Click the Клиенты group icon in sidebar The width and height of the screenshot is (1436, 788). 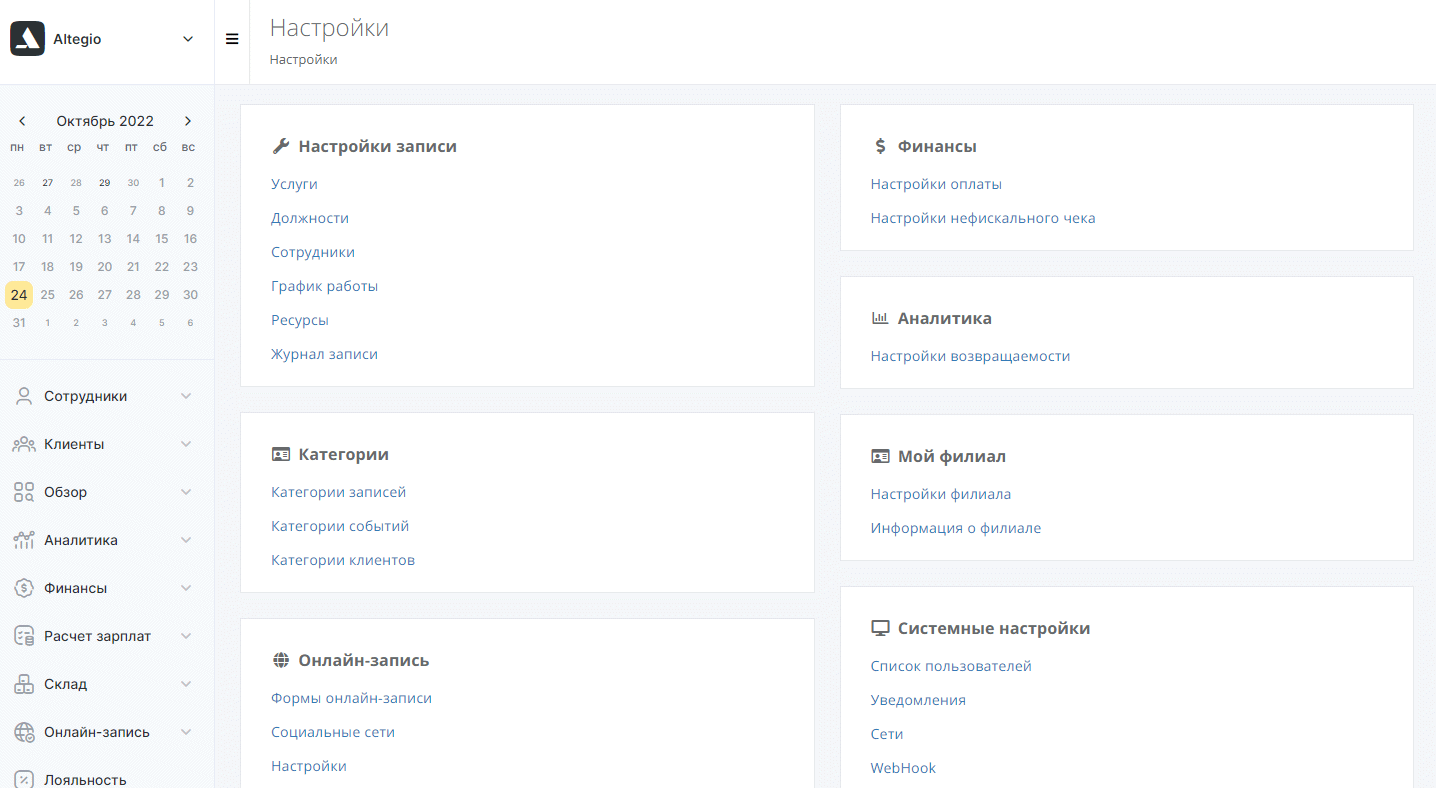24,444
